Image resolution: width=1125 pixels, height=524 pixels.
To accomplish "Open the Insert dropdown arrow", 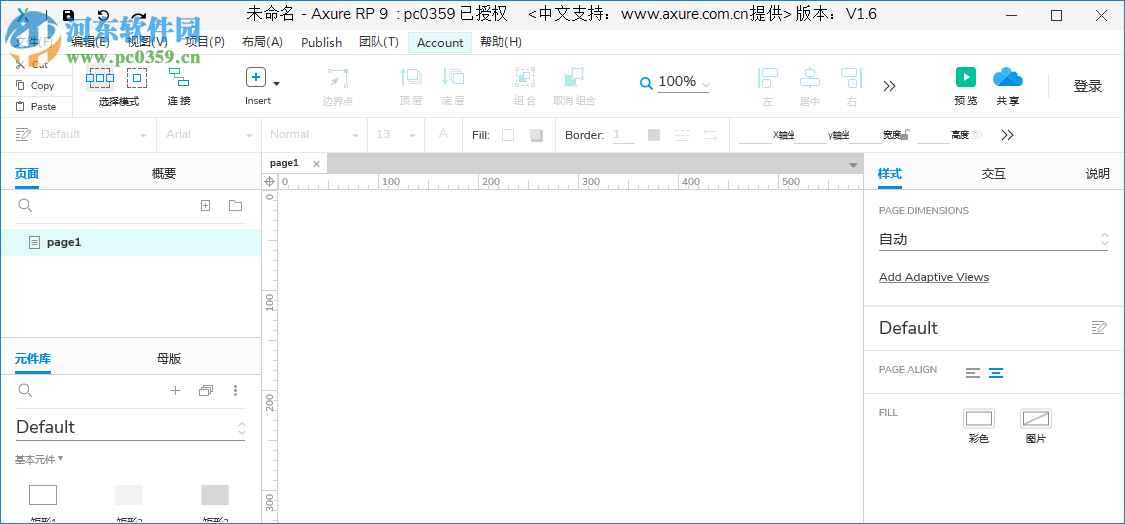I will click(276, 84).
